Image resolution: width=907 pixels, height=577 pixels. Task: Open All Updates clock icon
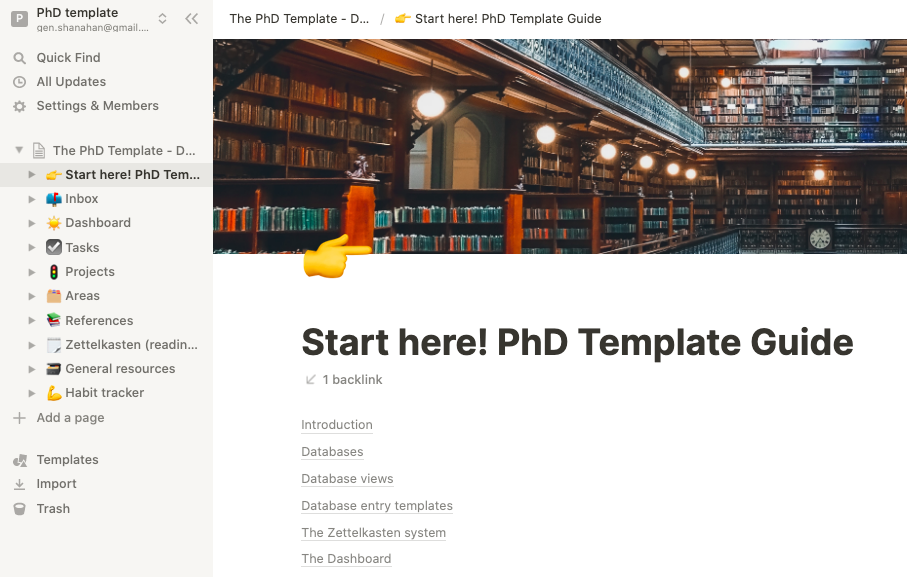[19, 82]
